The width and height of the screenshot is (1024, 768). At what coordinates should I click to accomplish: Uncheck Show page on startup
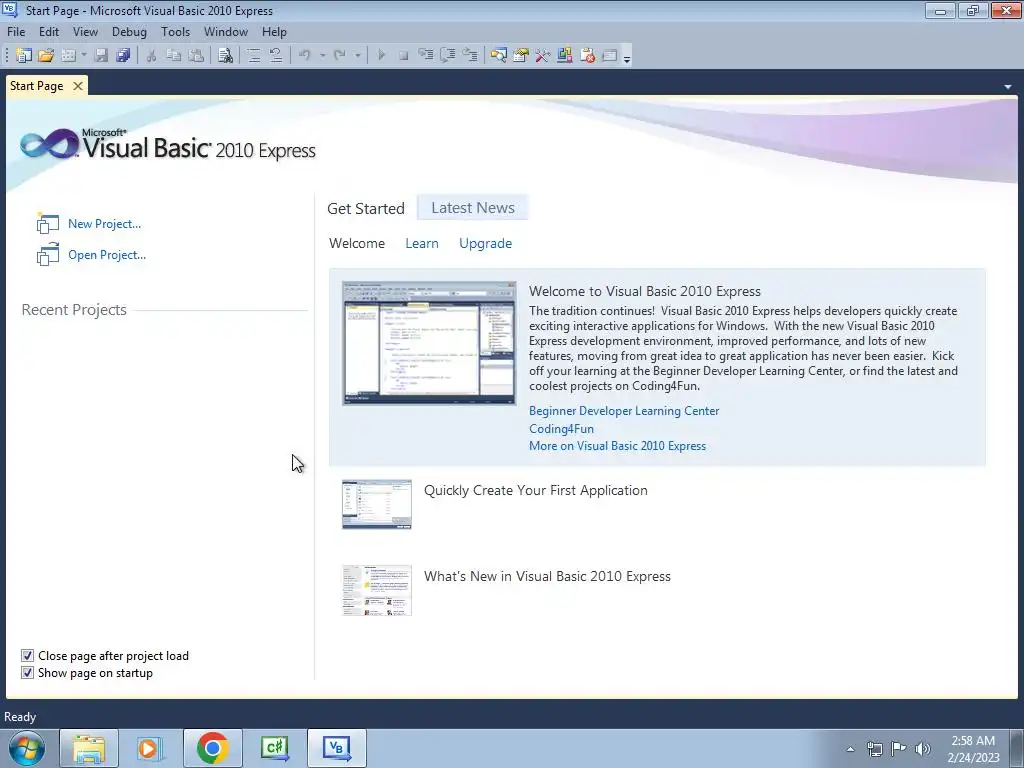tap(27, 673)
